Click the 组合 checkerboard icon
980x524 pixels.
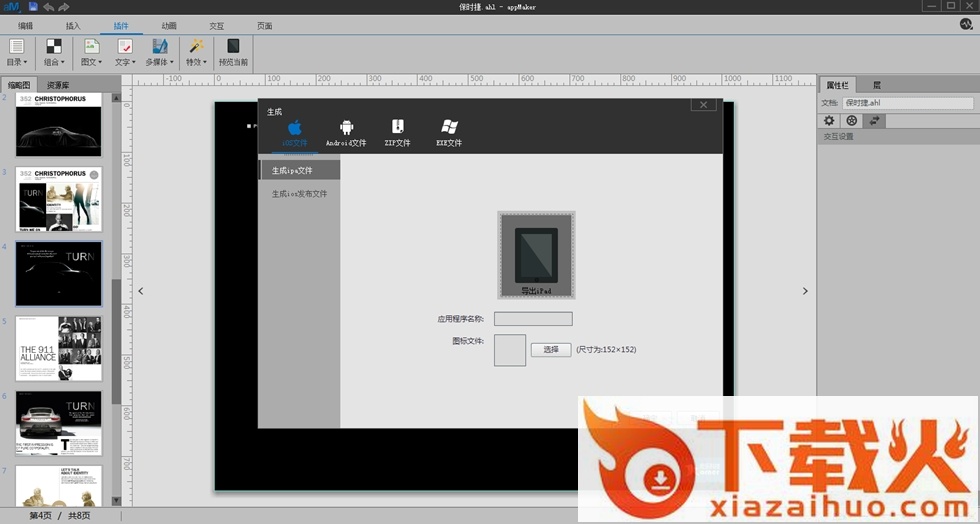tap(54, 46)
